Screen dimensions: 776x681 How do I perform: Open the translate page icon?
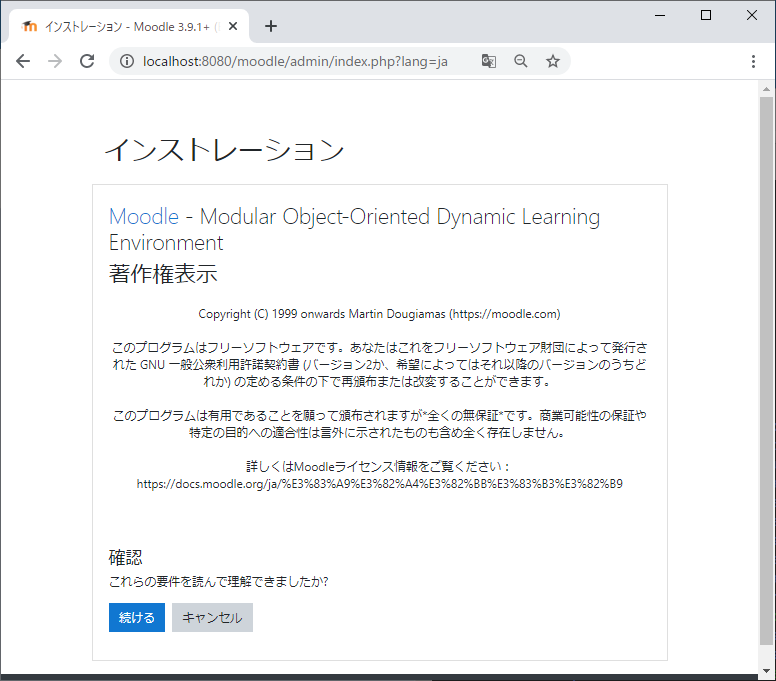tap(488, 61)
